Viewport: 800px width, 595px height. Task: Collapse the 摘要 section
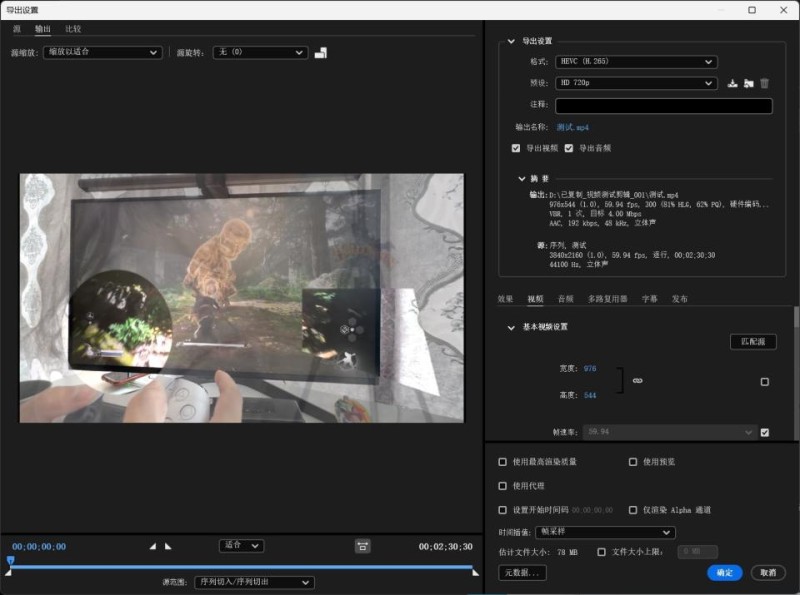click(521, 179)
